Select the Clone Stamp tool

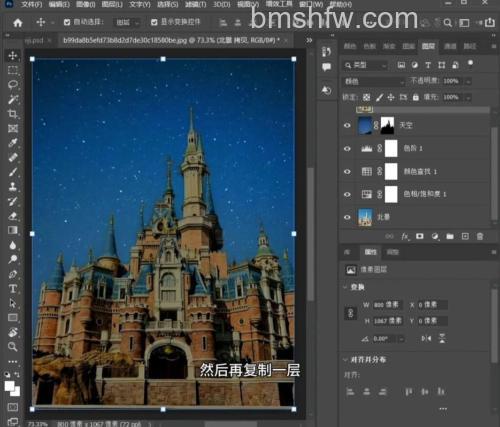click(x=13, y=186)
